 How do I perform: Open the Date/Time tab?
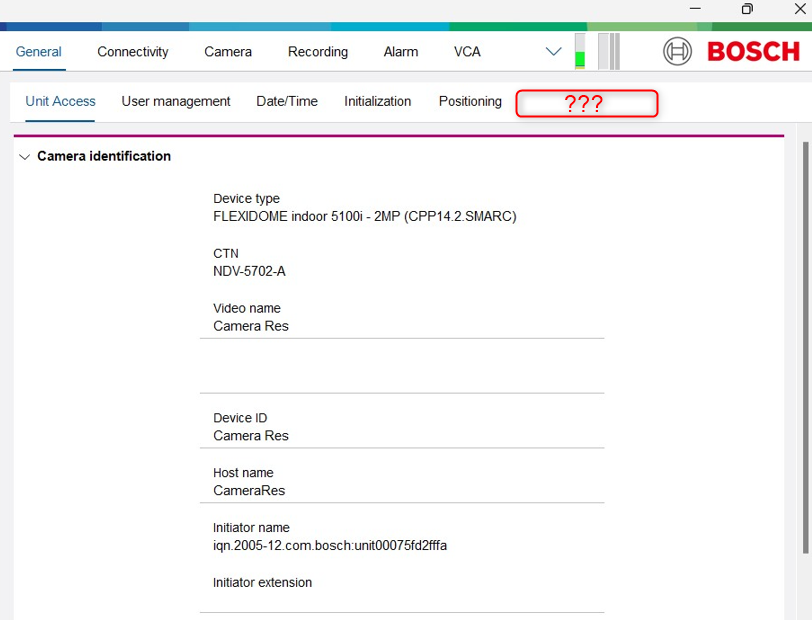(x=287, y=101)
